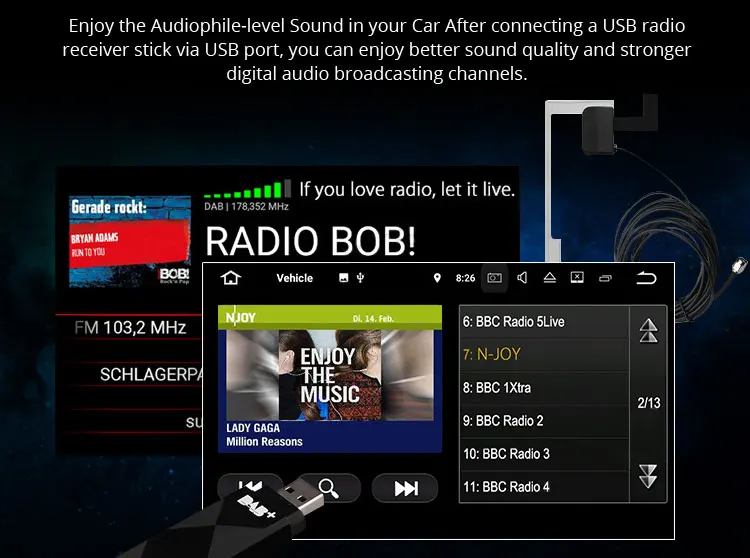Select station 9: BBC Radio 2
The height and width of the screenshot is (558, 750).
pos(544,421)
